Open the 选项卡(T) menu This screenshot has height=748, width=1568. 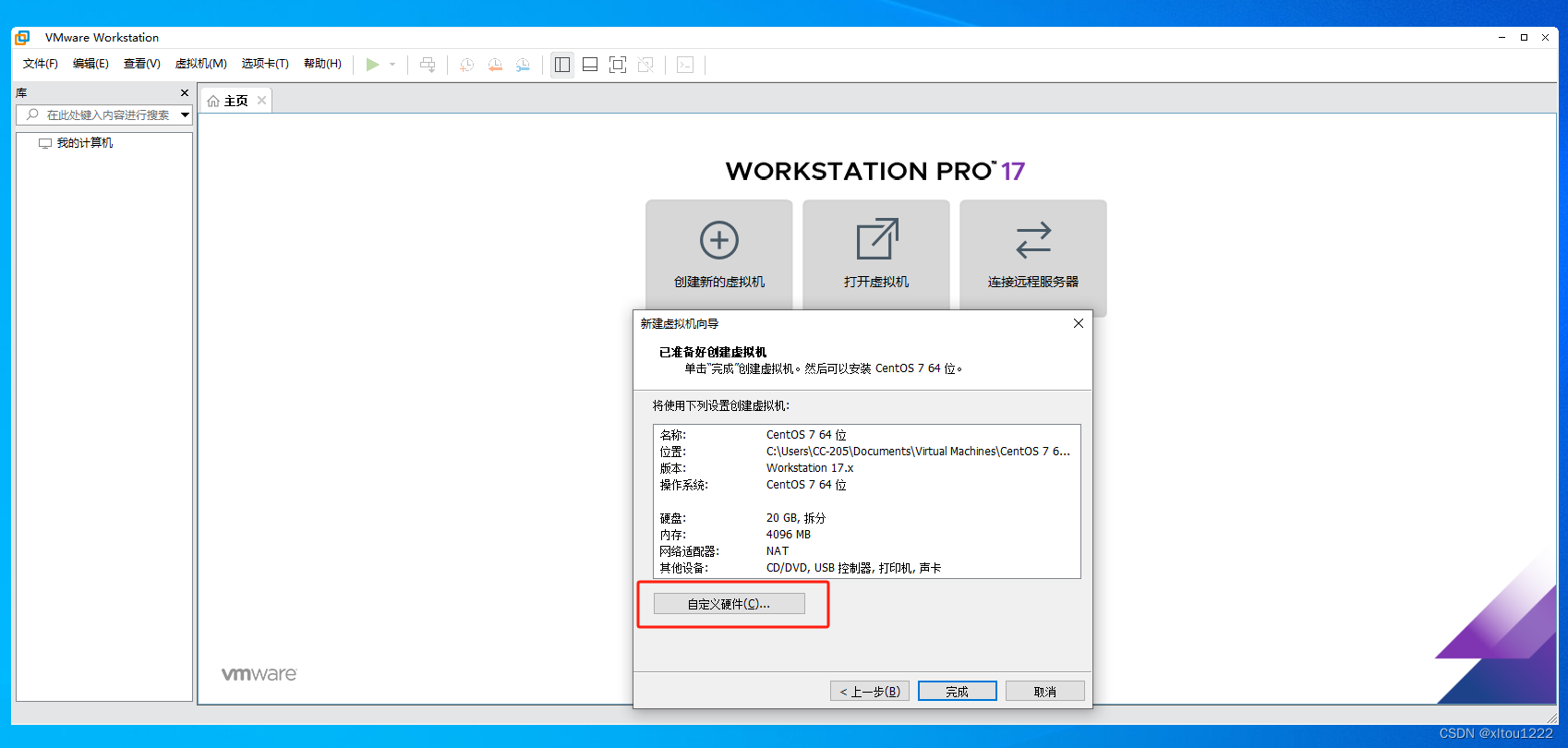pos(265,64)
